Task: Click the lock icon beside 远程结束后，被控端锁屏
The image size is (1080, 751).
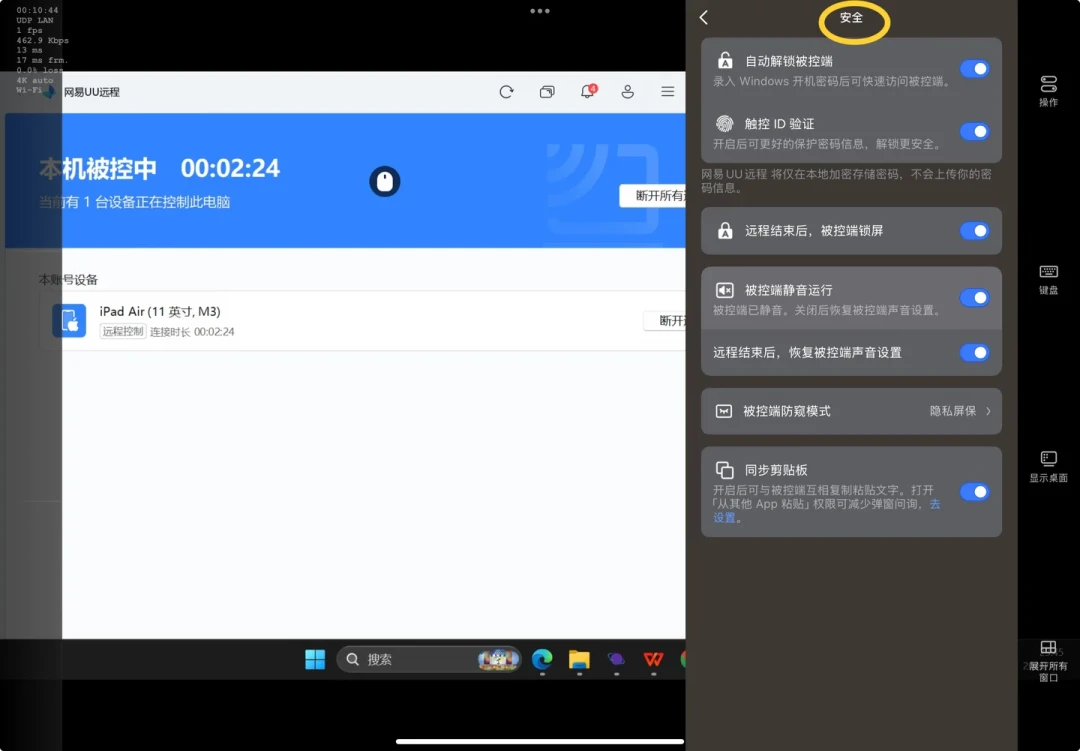Action: (725, 230)
